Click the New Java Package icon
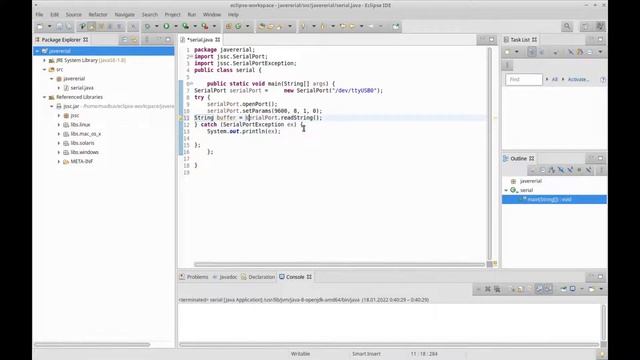This screenshot has width=640, height=360. click(229, 27)
